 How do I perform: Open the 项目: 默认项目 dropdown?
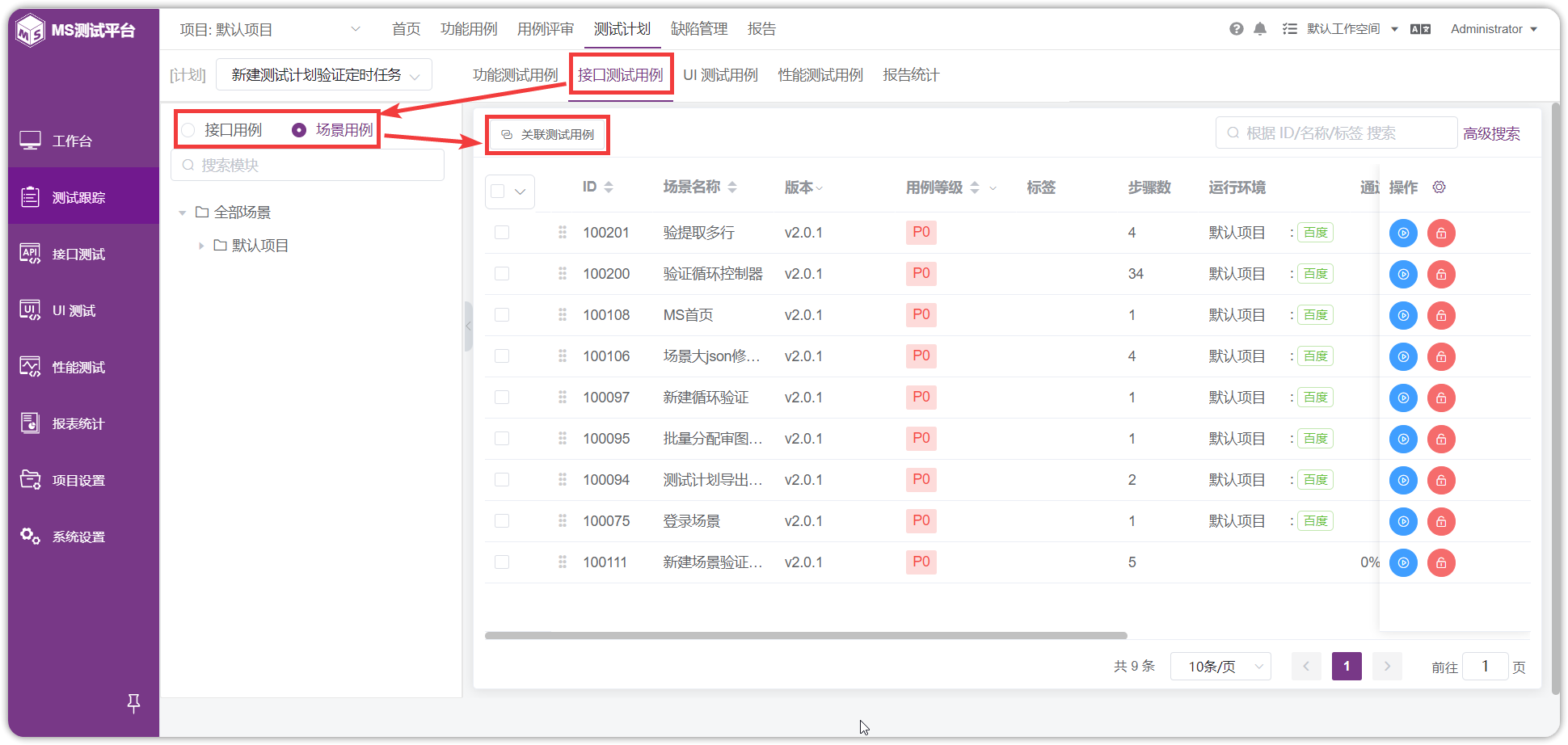coord(270,30)
